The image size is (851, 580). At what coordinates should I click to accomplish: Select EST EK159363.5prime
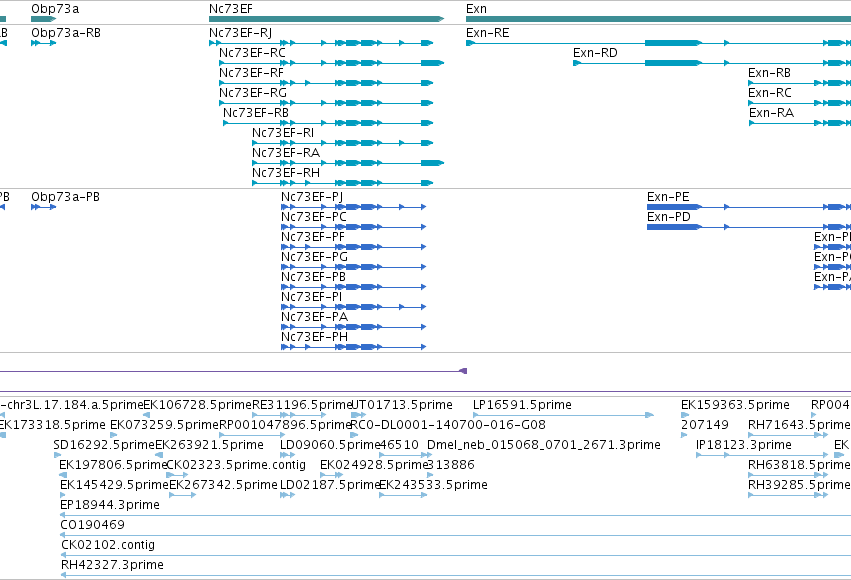point(735,405)
